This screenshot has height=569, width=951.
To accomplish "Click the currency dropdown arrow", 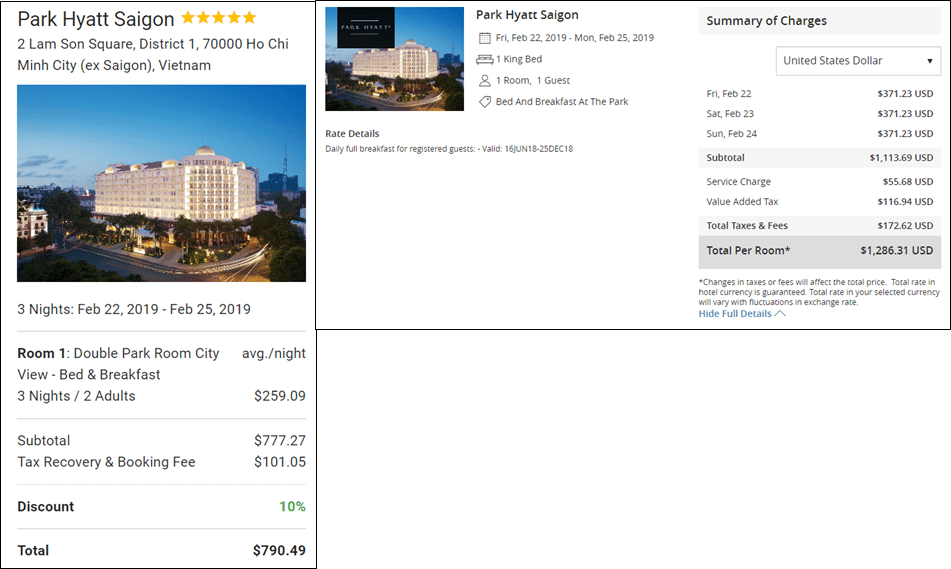I will click(929, 61).
